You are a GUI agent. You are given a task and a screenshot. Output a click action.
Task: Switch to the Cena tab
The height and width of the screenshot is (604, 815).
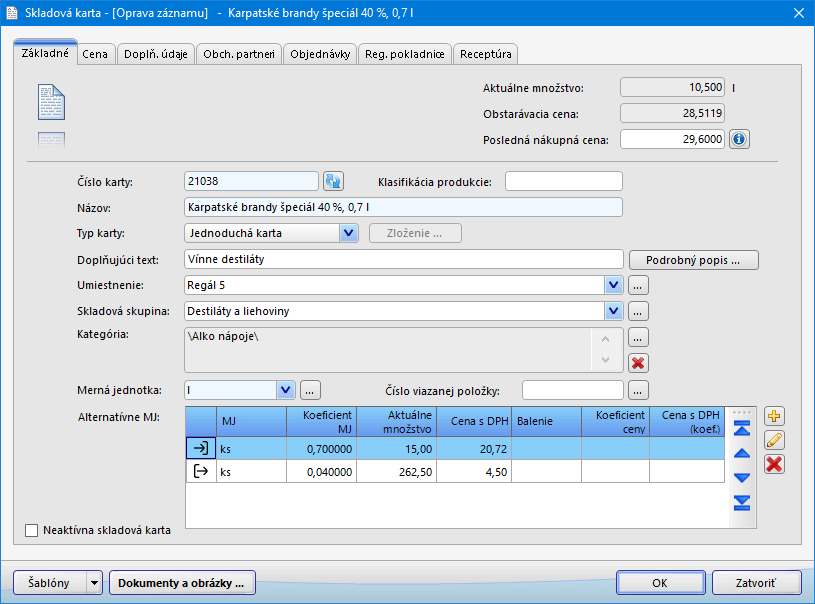pyautogui.click(x=96, y=54)
